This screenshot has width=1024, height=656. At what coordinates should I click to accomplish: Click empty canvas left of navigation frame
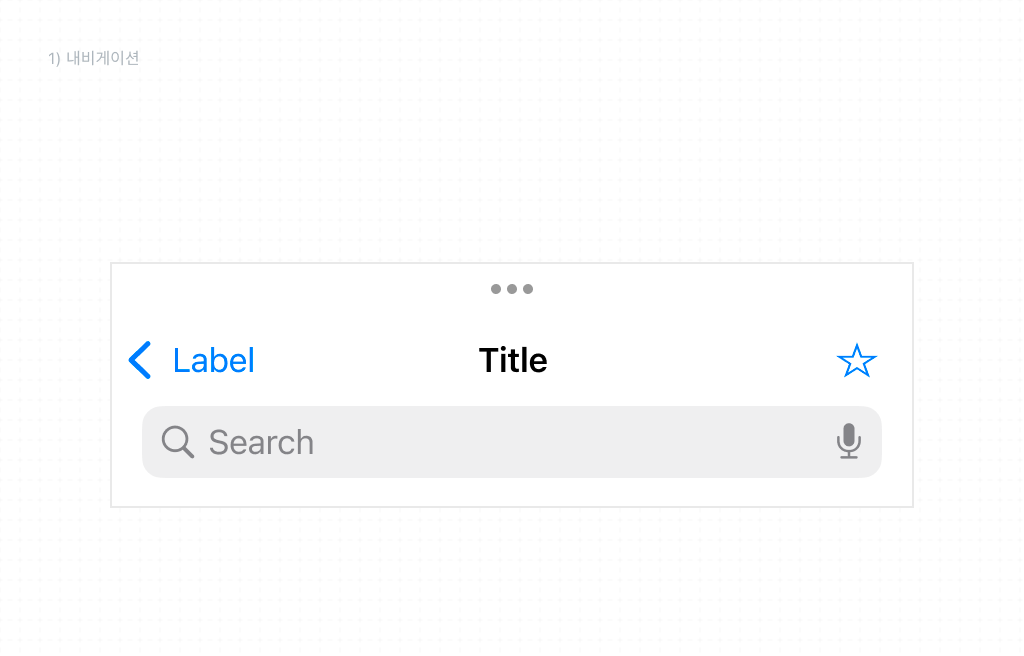coord(55,385)
